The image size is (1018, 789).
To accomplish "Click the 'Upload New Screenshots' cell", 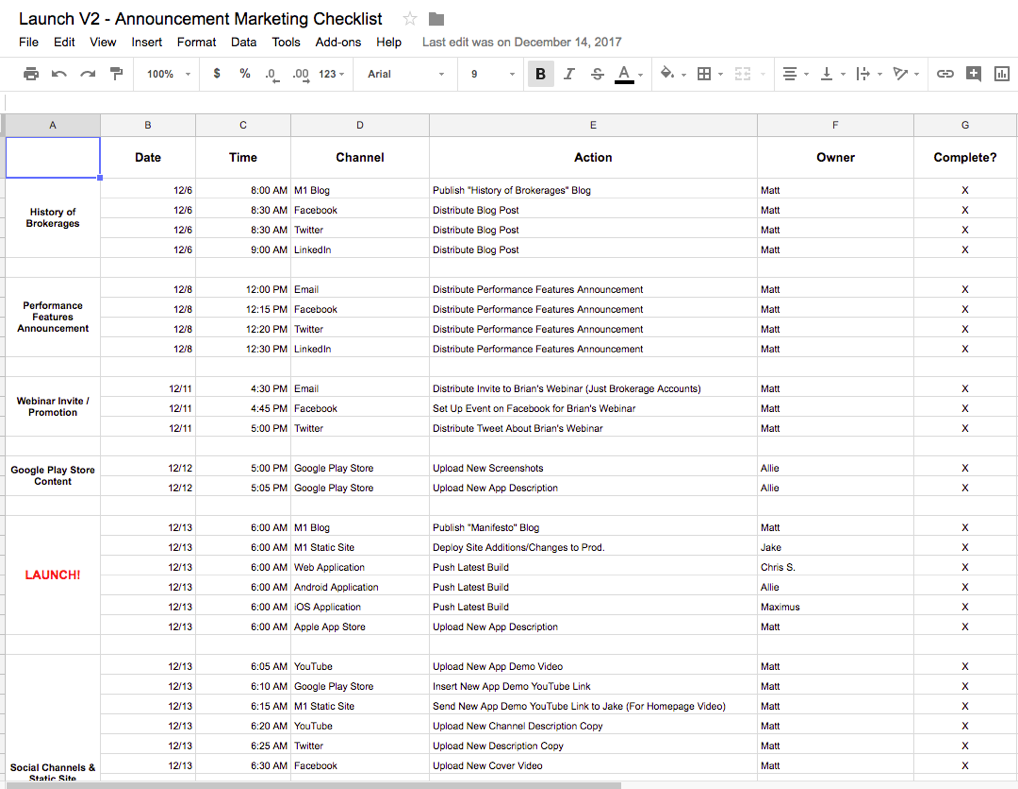I will (x=593, y=468).
